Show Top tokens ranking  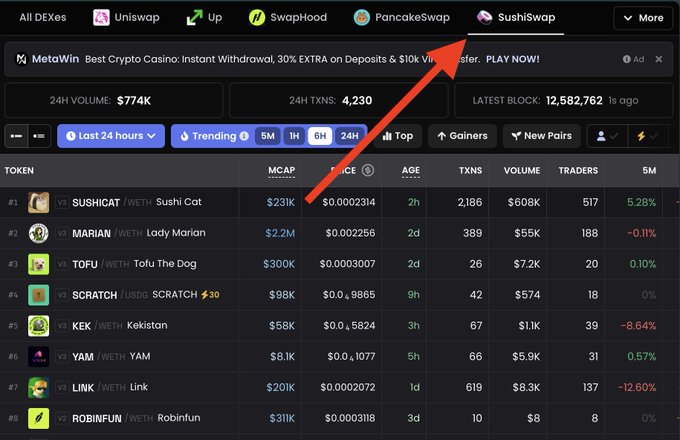398,136
